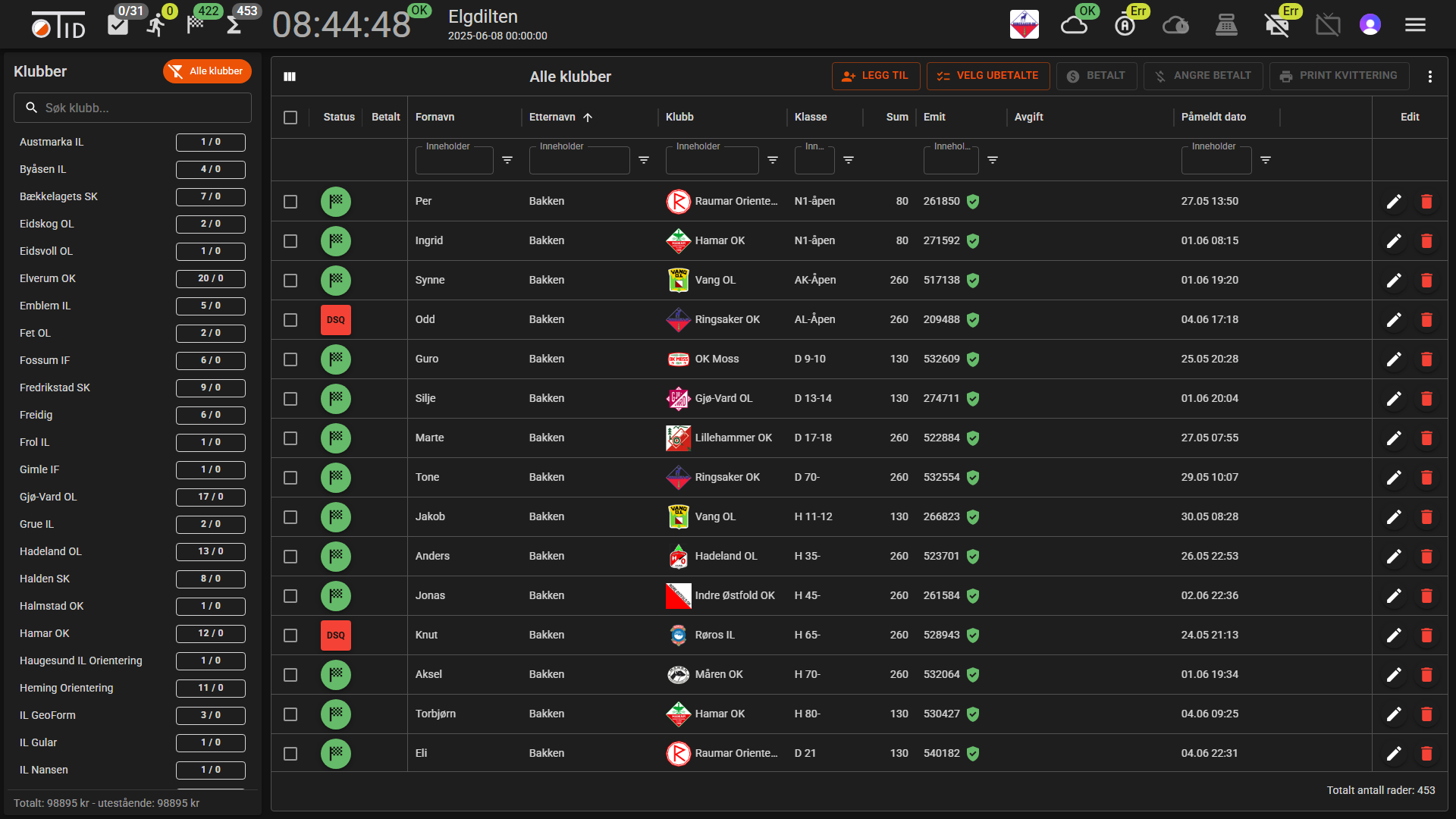Click the sum sigma icon 453
This screenshot has width=1456, height=819.
point(234,25)
